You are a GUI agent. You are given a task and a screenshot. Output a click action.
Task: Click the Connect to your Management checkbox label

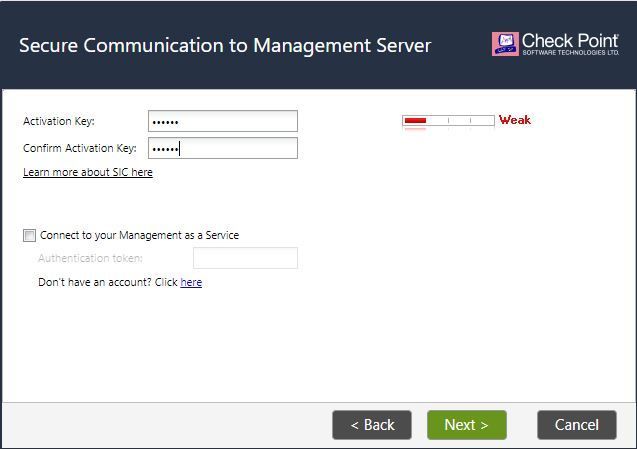pyautogui.click(x=139, y=236)
